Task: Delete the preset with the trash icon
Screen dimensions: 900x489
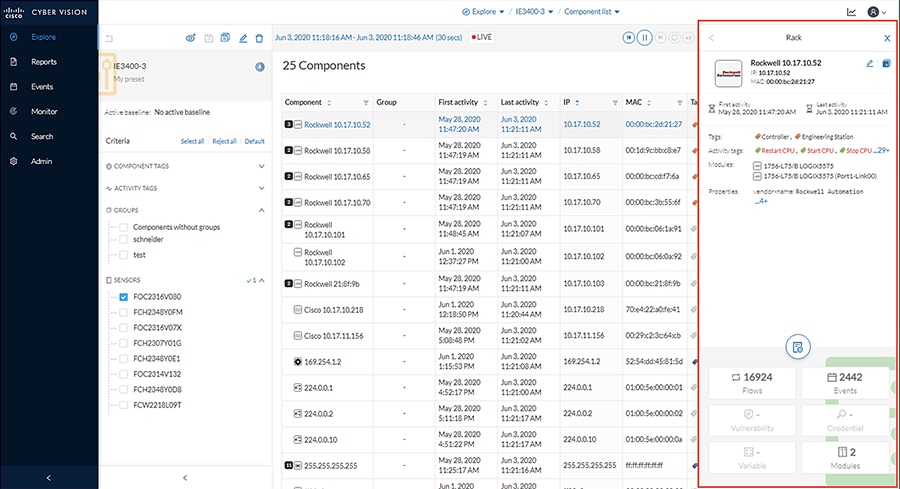Action: click(259, 38)
